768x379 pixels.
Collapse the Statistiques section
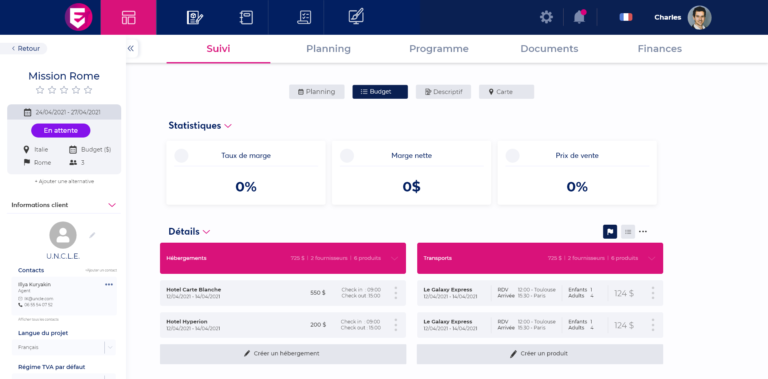(x=228, y=126)
